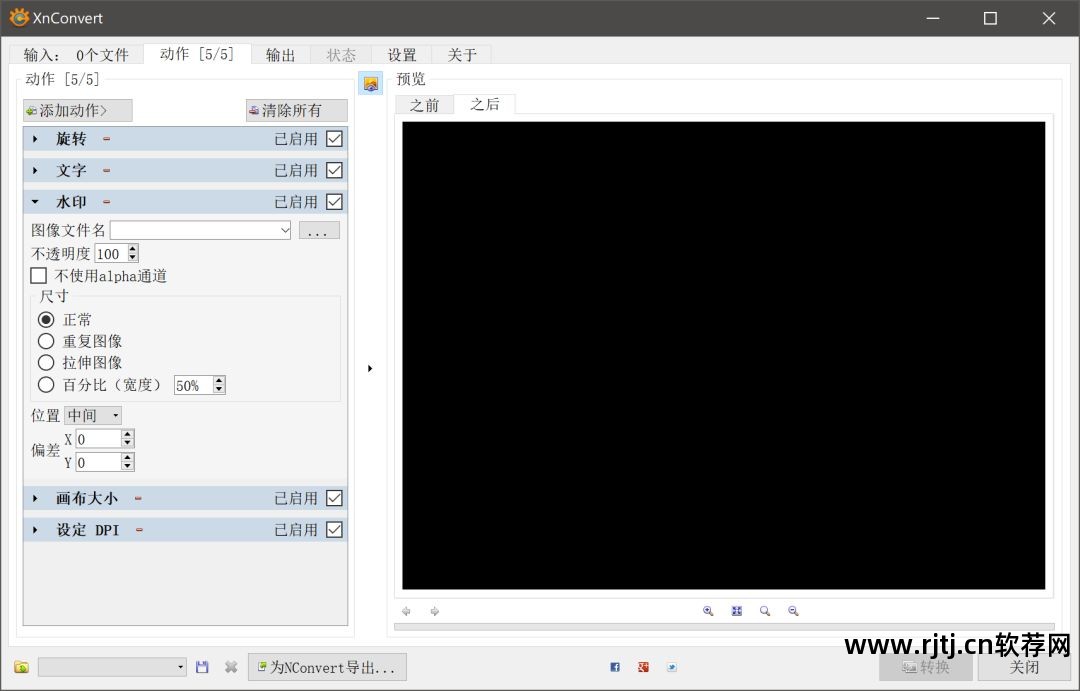Viewport: 1080px width, 691px height.
Task: Open the 位置 dropdown showing 中间
Action: [x=94, y=415]
